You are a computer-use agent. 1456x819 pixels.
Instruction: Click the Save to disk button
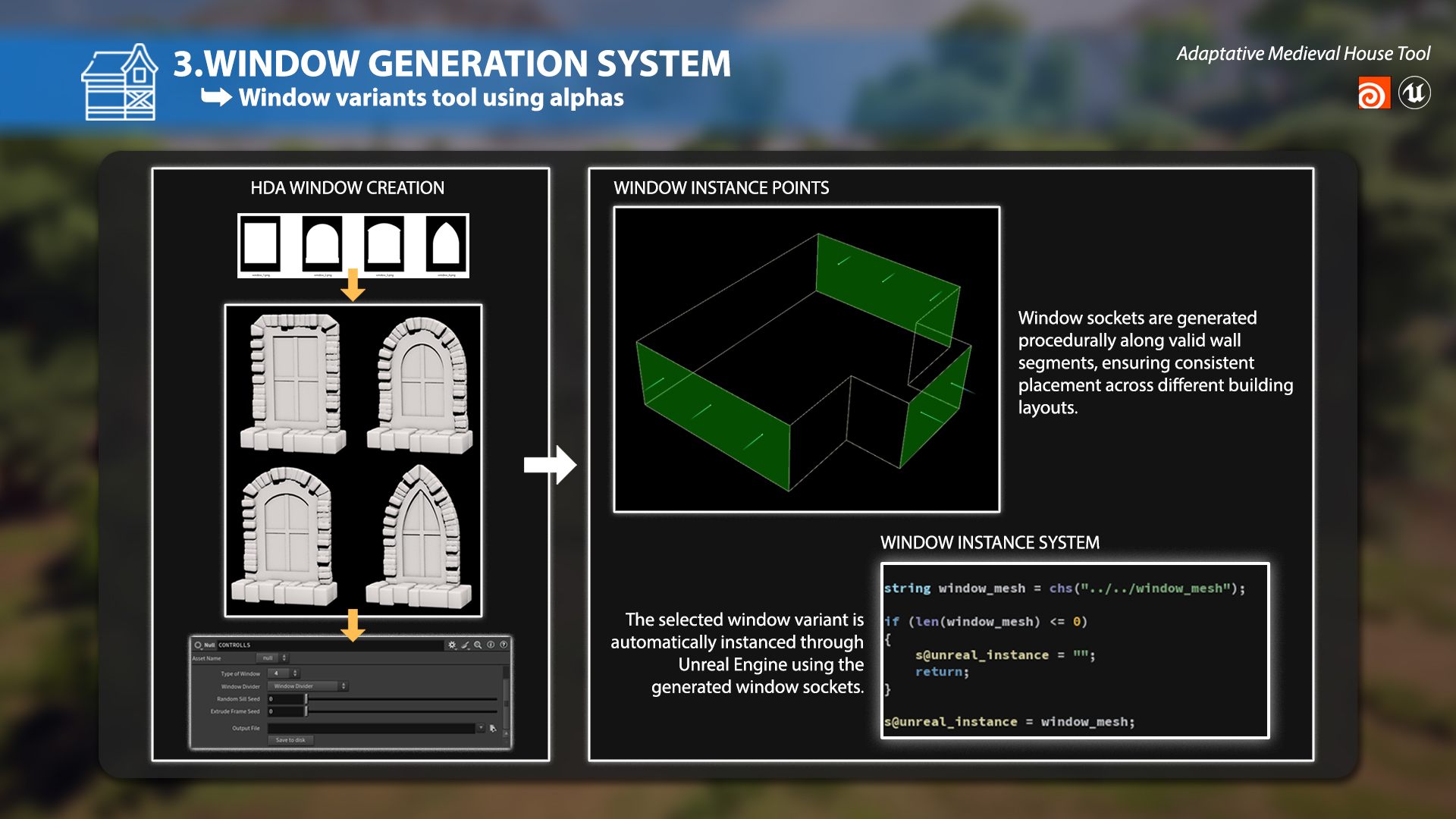[x=290, y=740]
